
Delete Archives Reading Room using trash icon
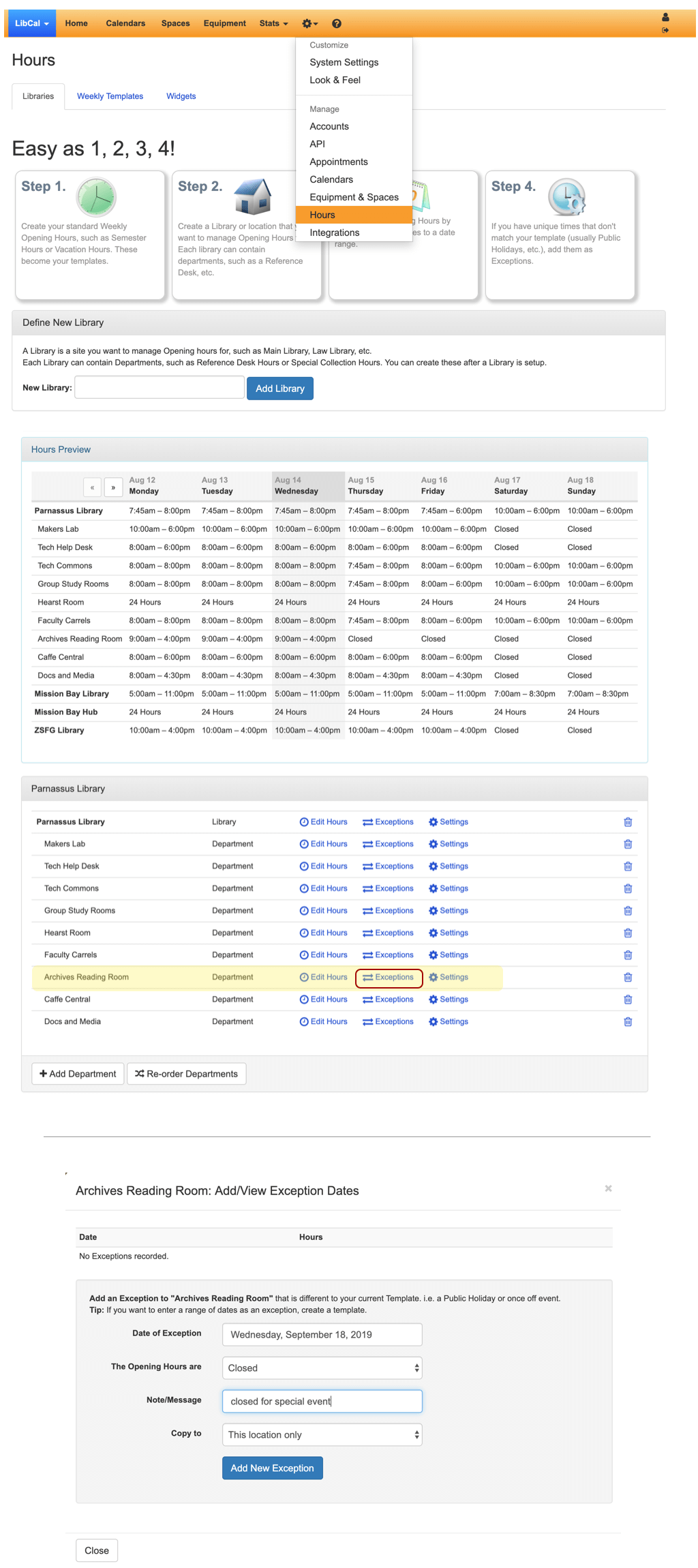[x=628, y=977]
